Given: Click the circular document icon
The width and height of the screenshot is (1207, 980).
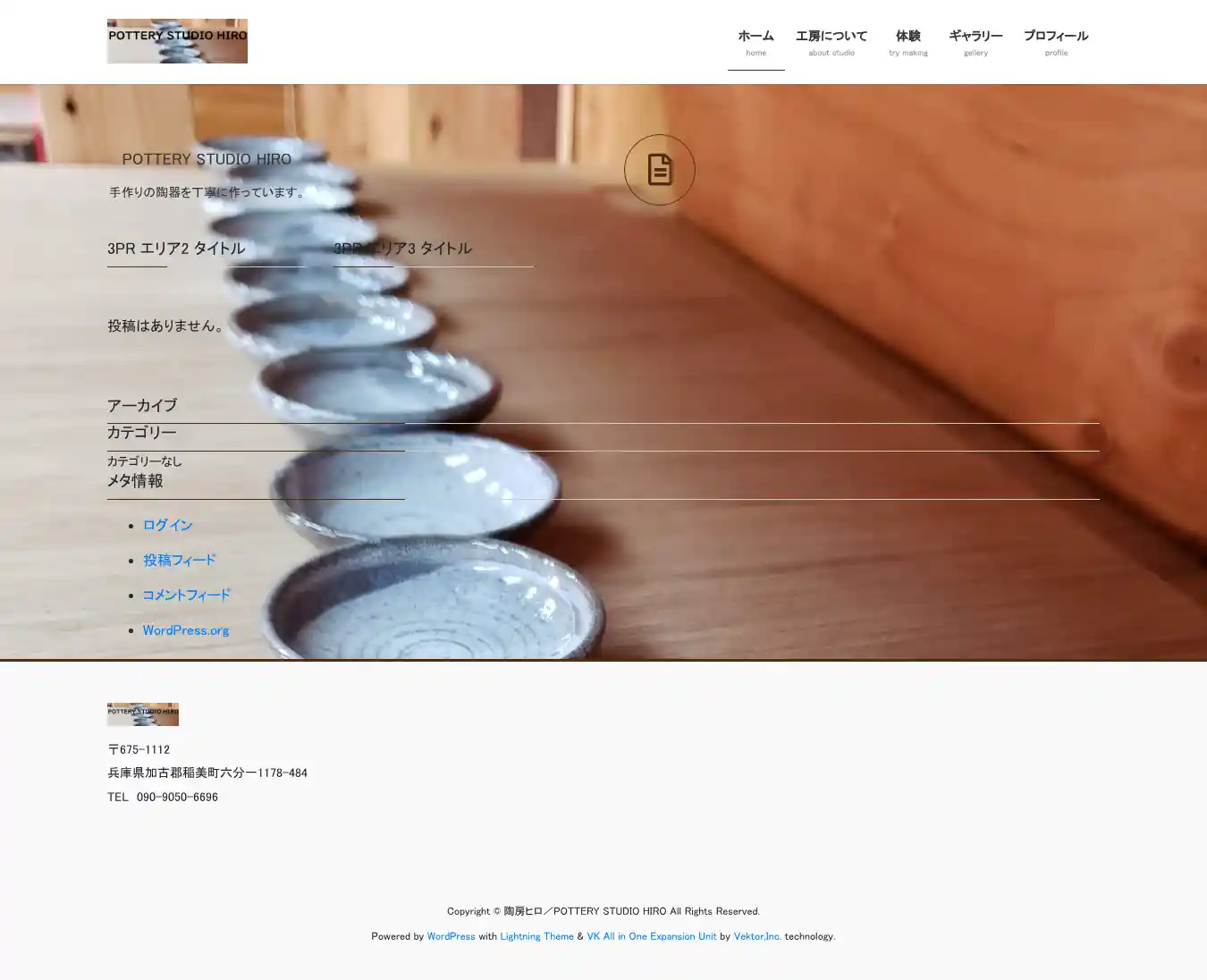Looking at the screenshot, I should tap(659, 170).
